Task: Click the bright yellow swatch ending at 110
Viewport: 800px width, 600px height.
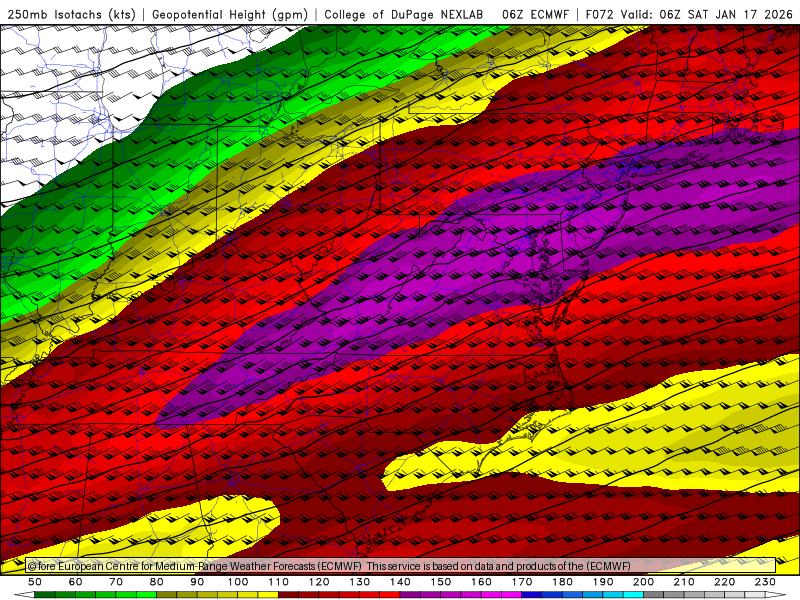Action: coord(268,595)
